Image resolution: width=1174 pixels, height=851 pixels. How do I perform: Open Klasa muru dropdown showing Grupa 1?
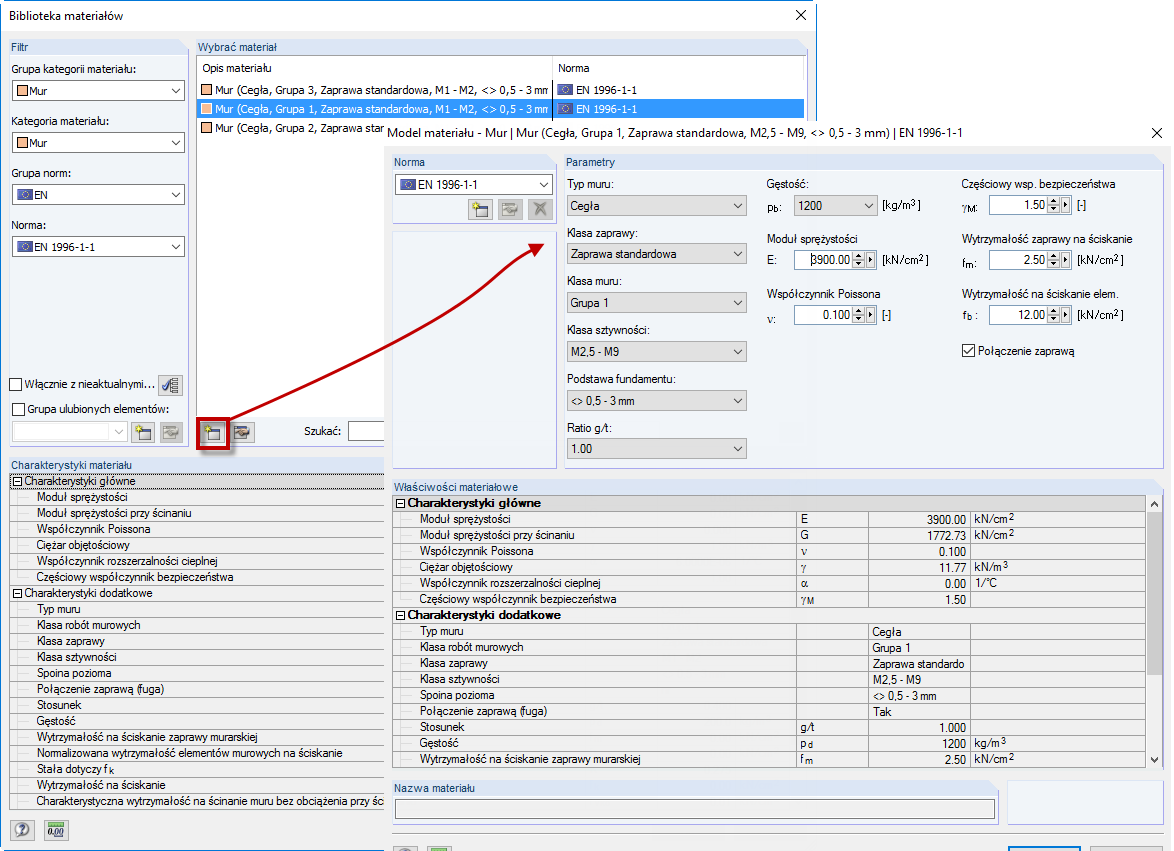click(x=657, y=302)
